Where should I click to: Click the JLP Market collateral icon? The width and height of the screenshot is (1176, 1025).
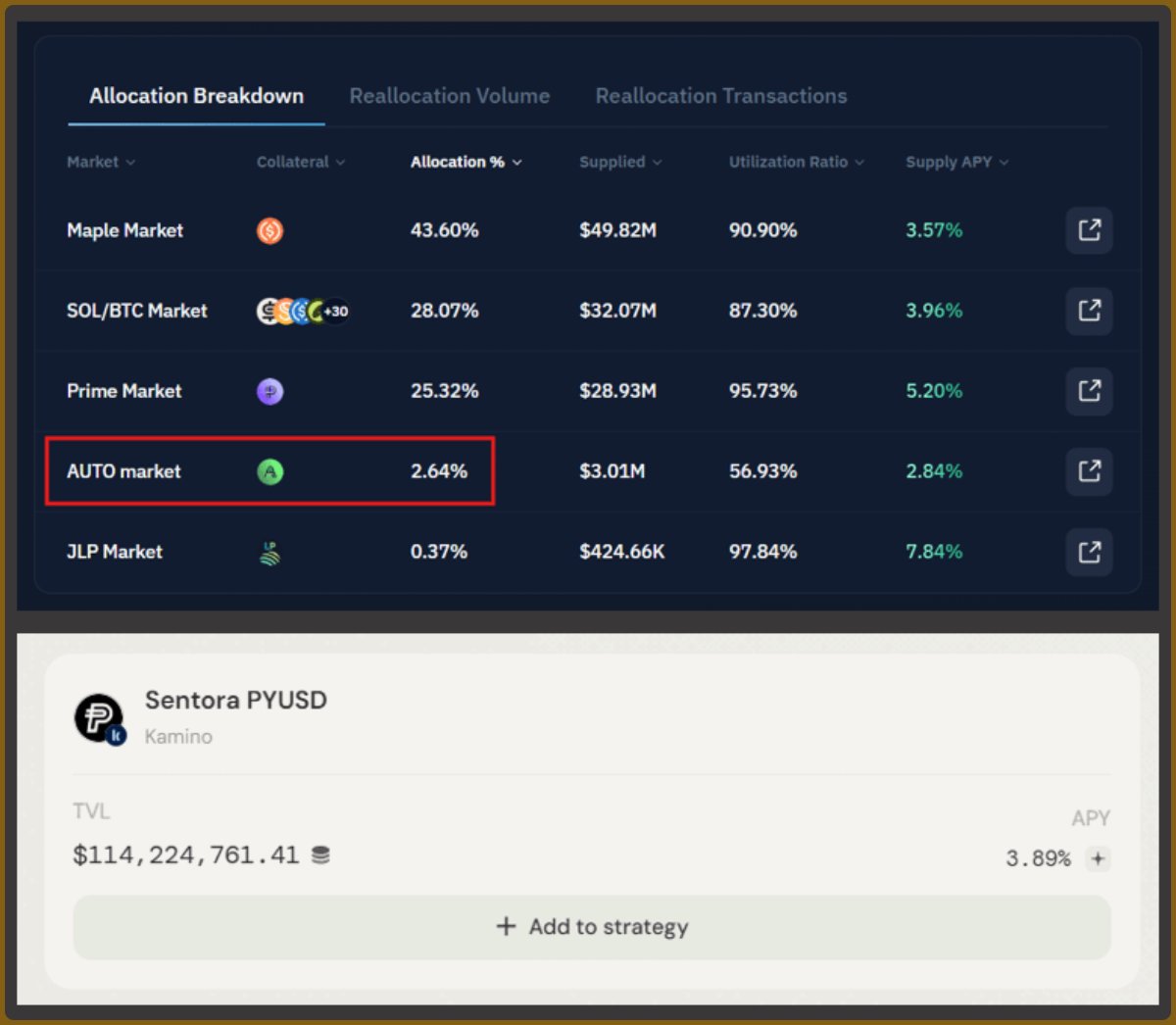point(270,553)
